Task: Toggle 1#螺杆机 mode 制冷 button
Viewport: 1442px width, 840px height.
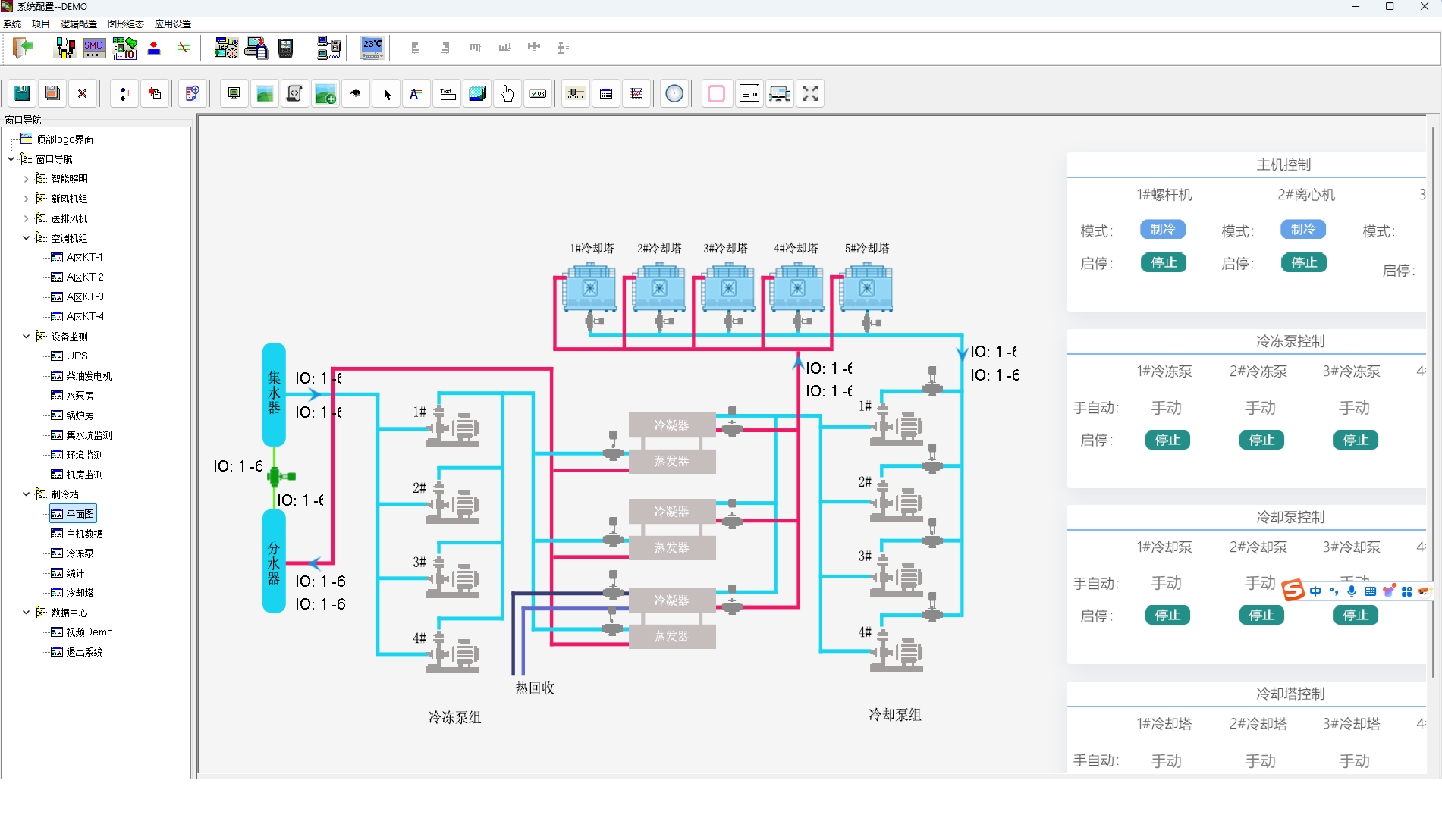Action: click(1162, 229)
